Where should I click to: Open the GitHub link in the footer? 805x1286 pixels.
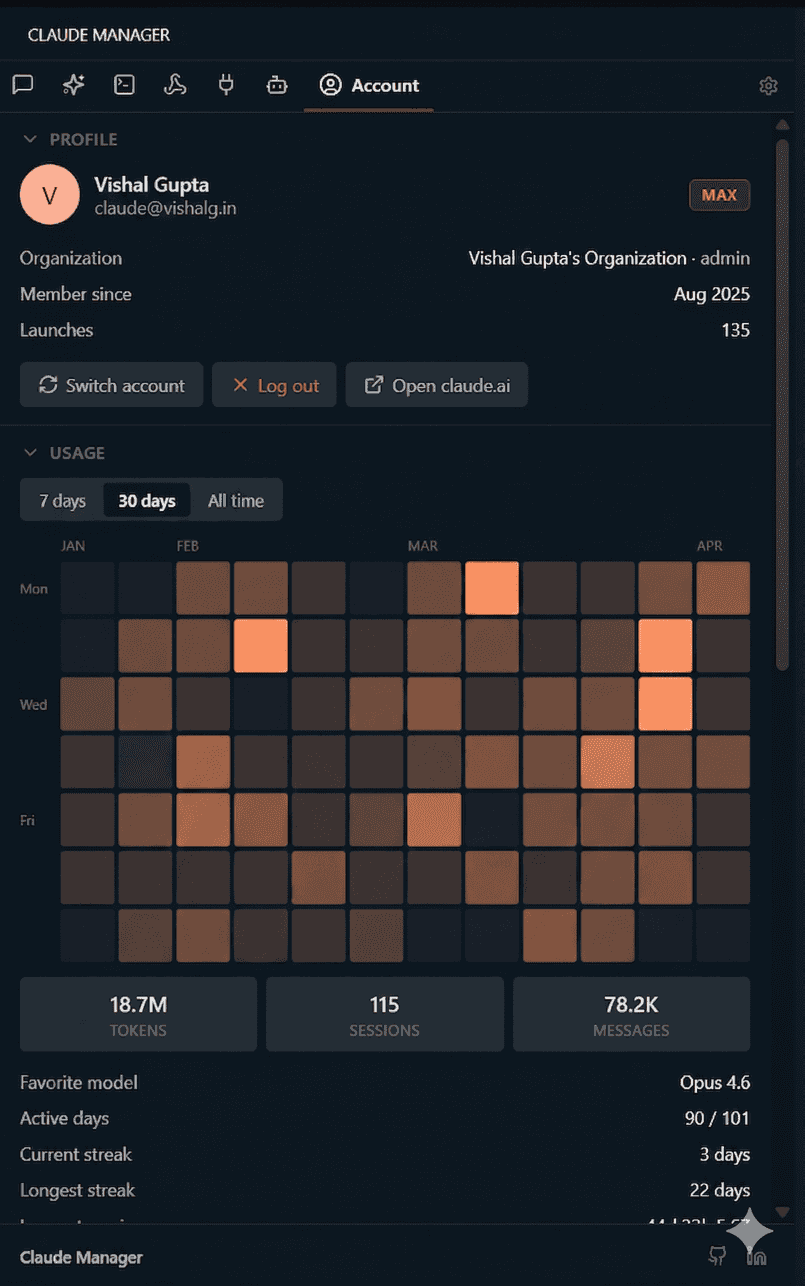coord(717,1256)
